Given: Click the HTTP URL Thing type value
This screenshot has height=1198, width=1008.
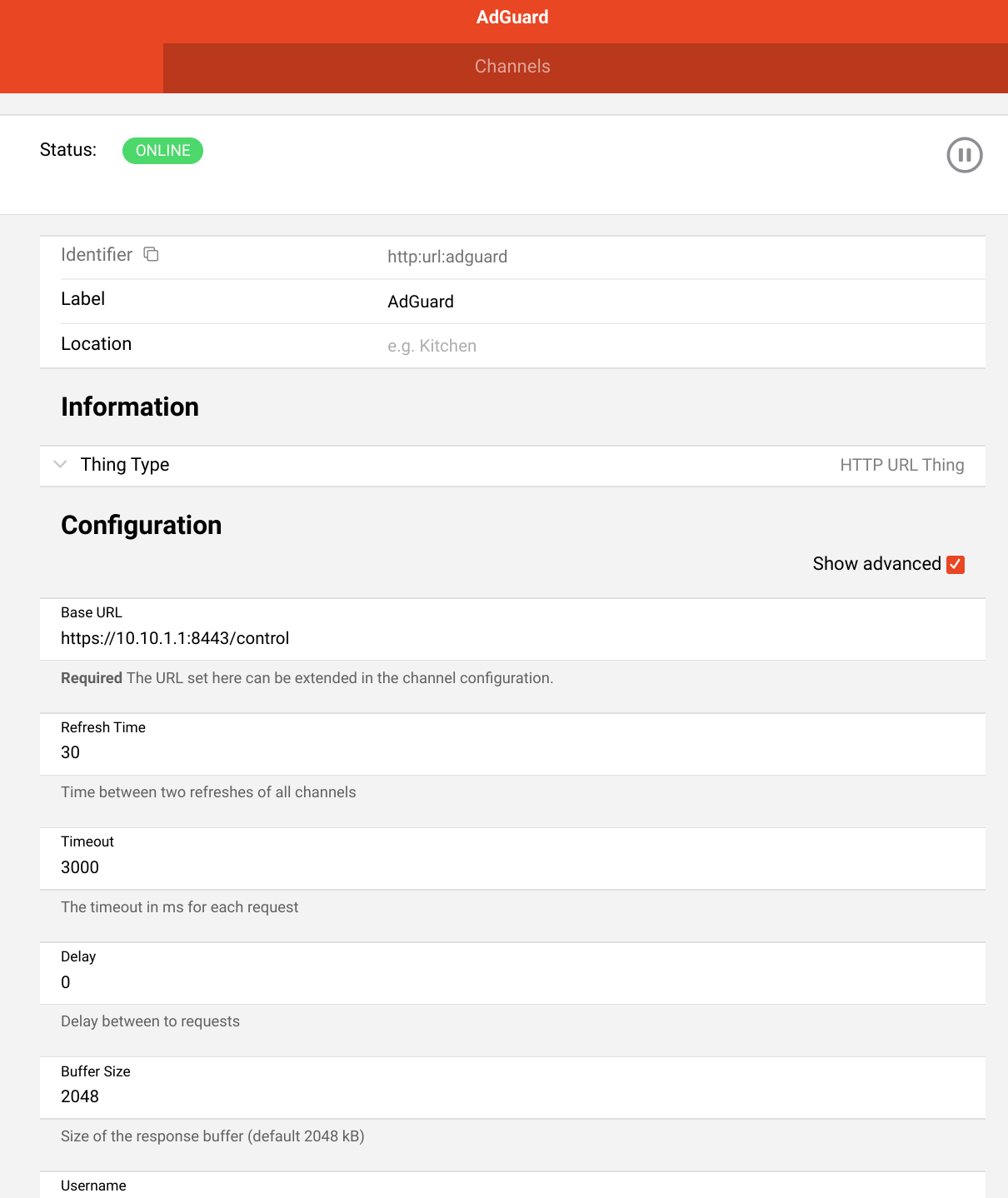Looking at the screenshot, I should (x=901, y=465).
